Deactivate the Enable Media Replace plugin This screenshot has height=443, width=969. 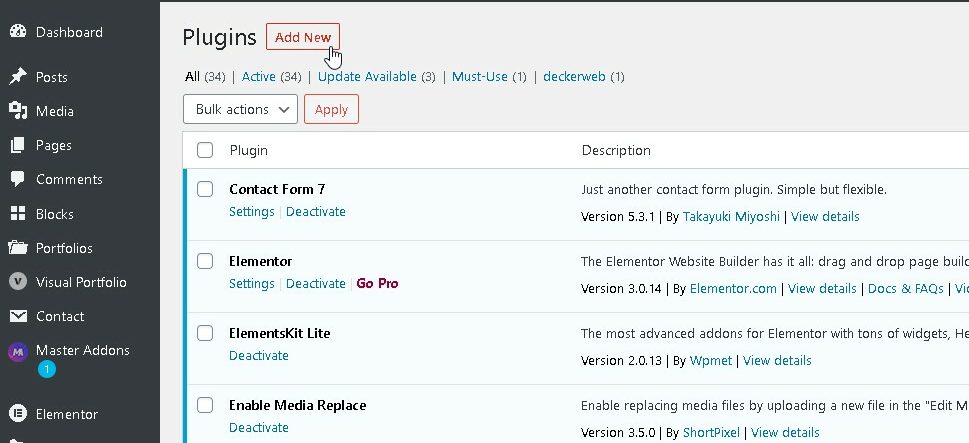pos(259,427)
